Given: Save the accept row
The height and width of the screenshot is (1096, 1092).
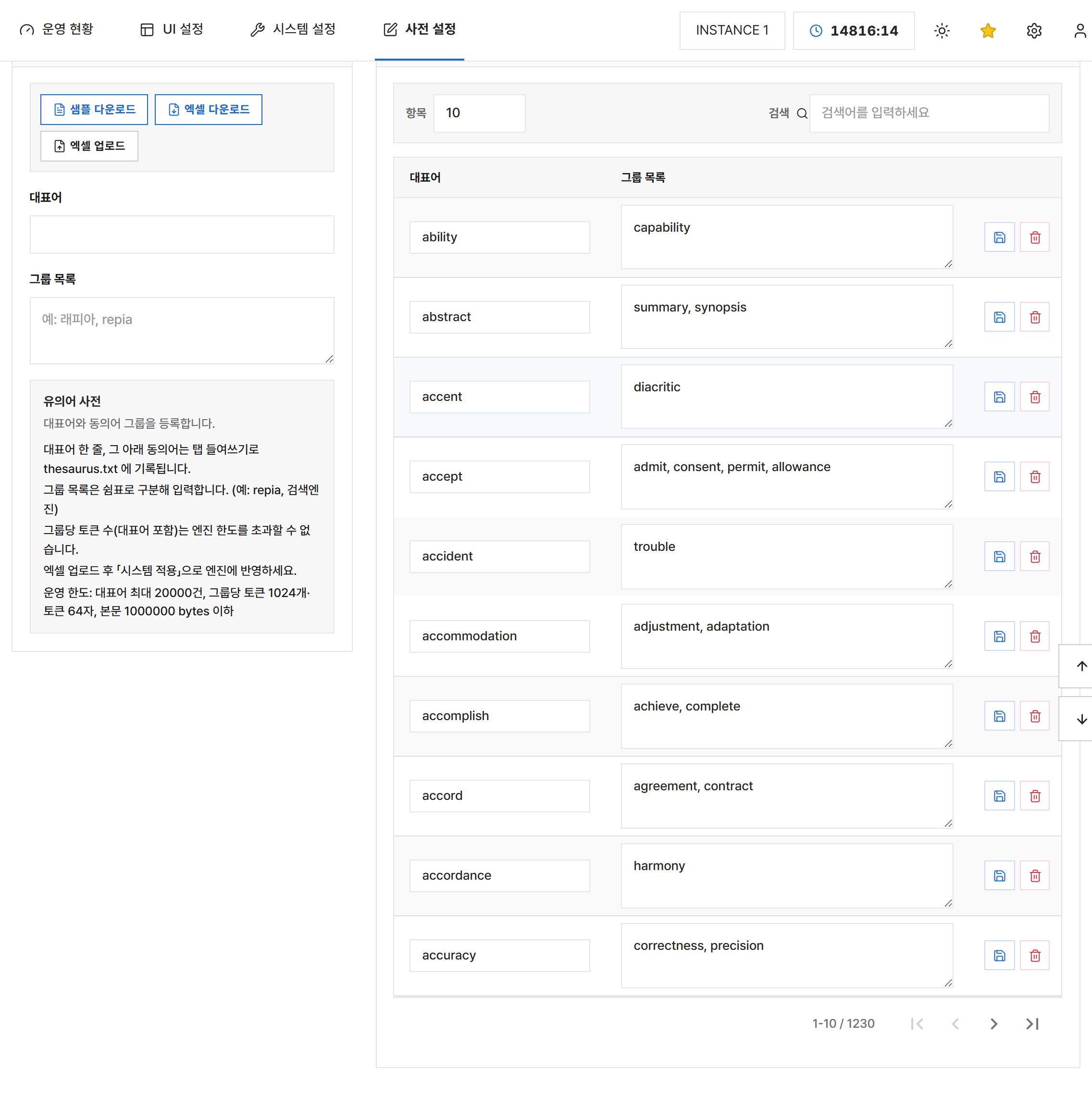Looking at the screenshot, I should point(999,476).
